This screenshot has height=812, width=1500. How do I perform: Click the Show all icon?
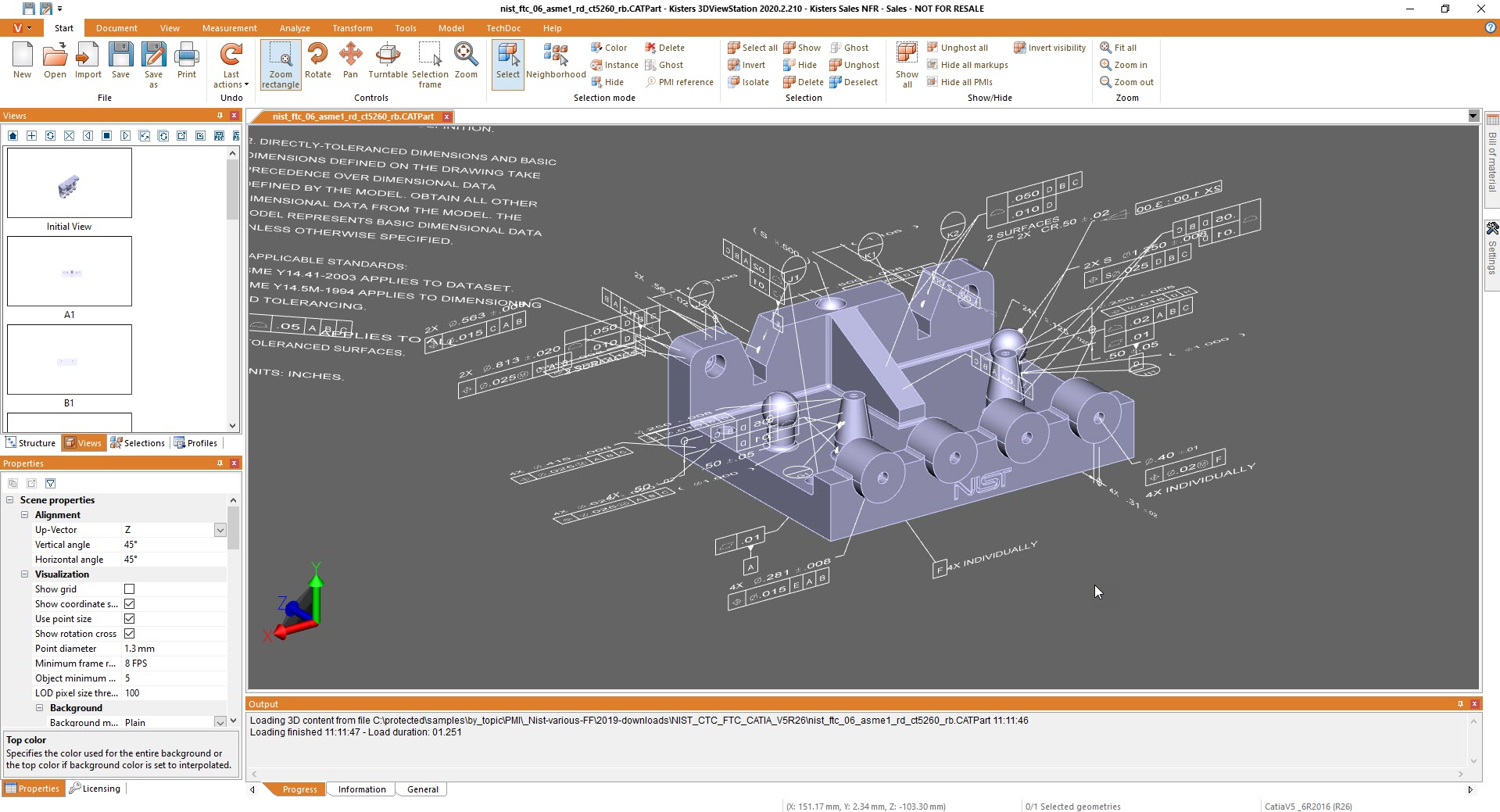[x=907, y=66]
